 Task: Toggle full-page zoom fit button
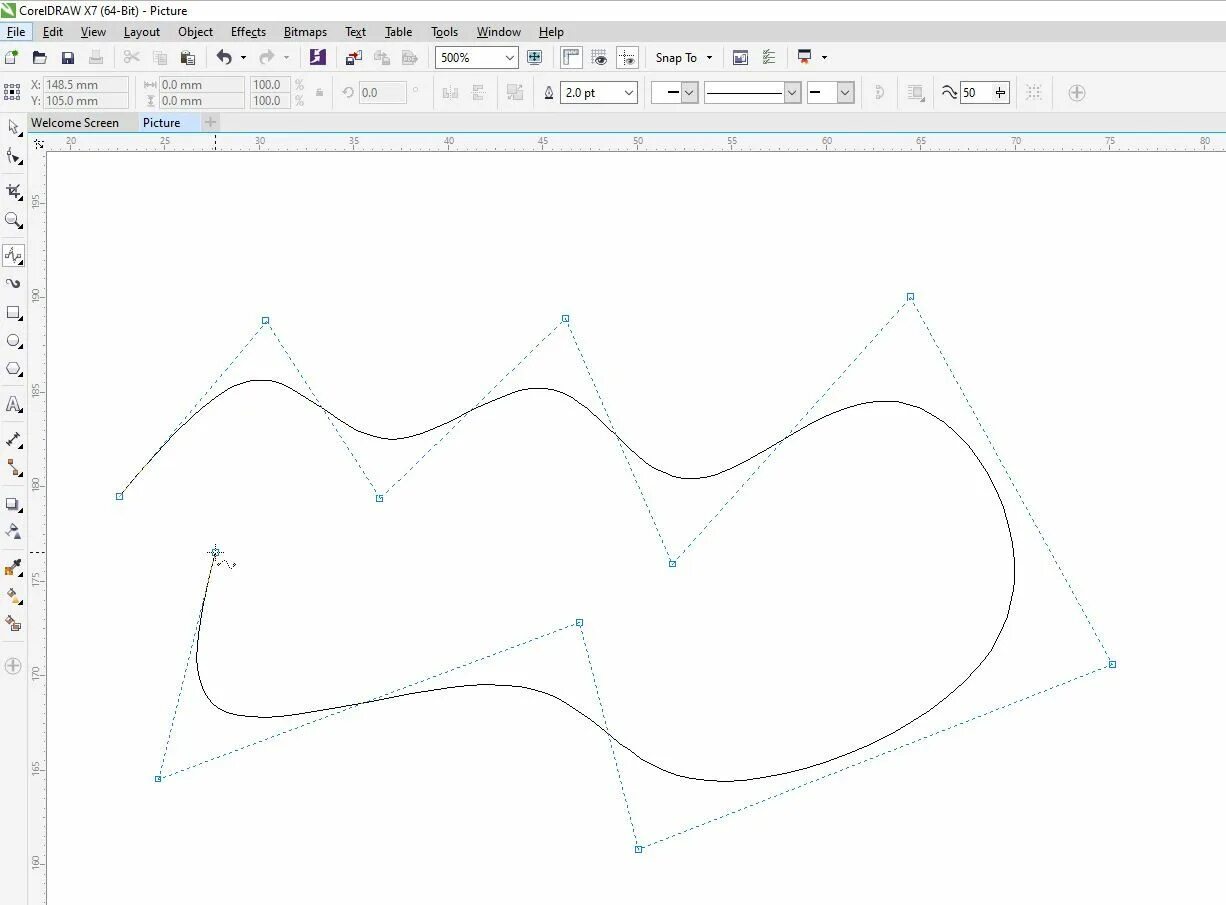tap(534, 58)
